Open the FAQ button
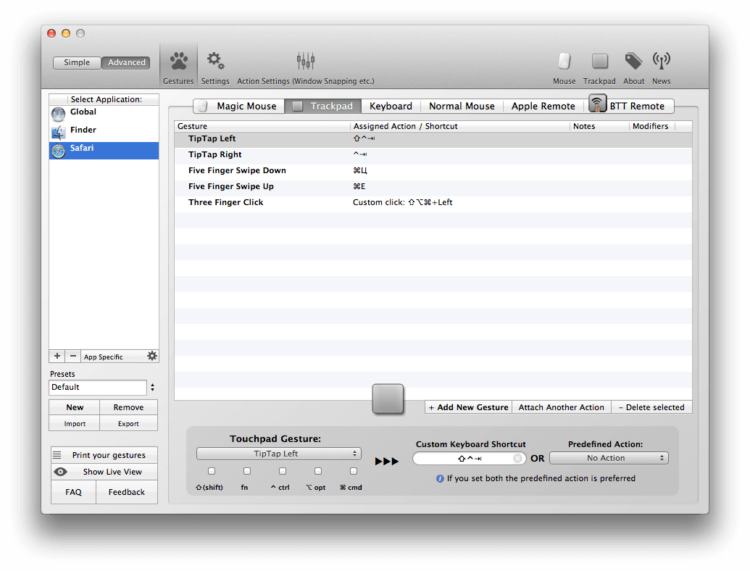This screenshot has width=750, height=571. pyautogui.click(x=73, y=492)
